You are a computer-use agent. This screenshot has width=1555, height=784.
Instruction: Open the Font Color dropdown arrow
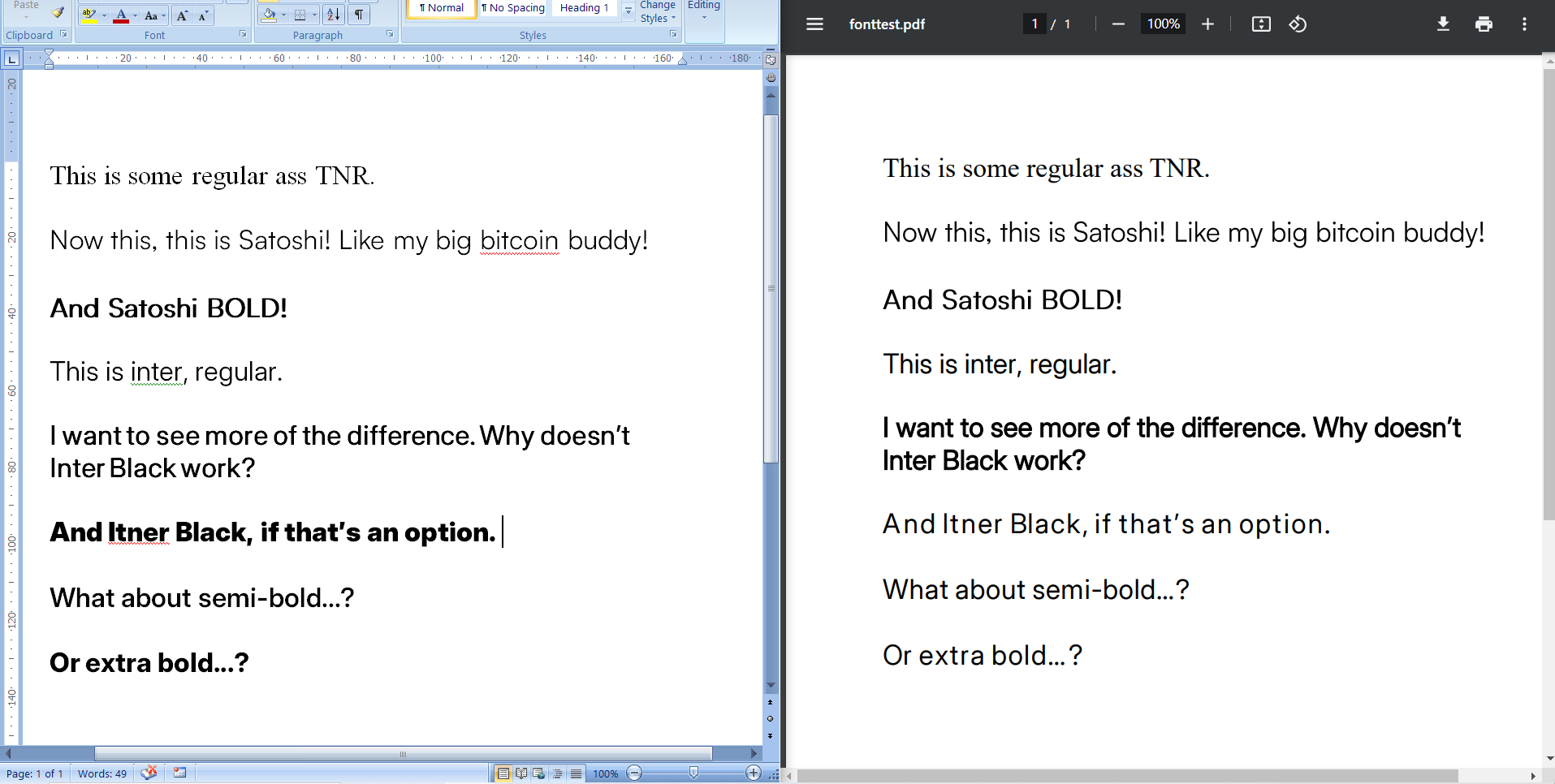click(x=135, y=15)
